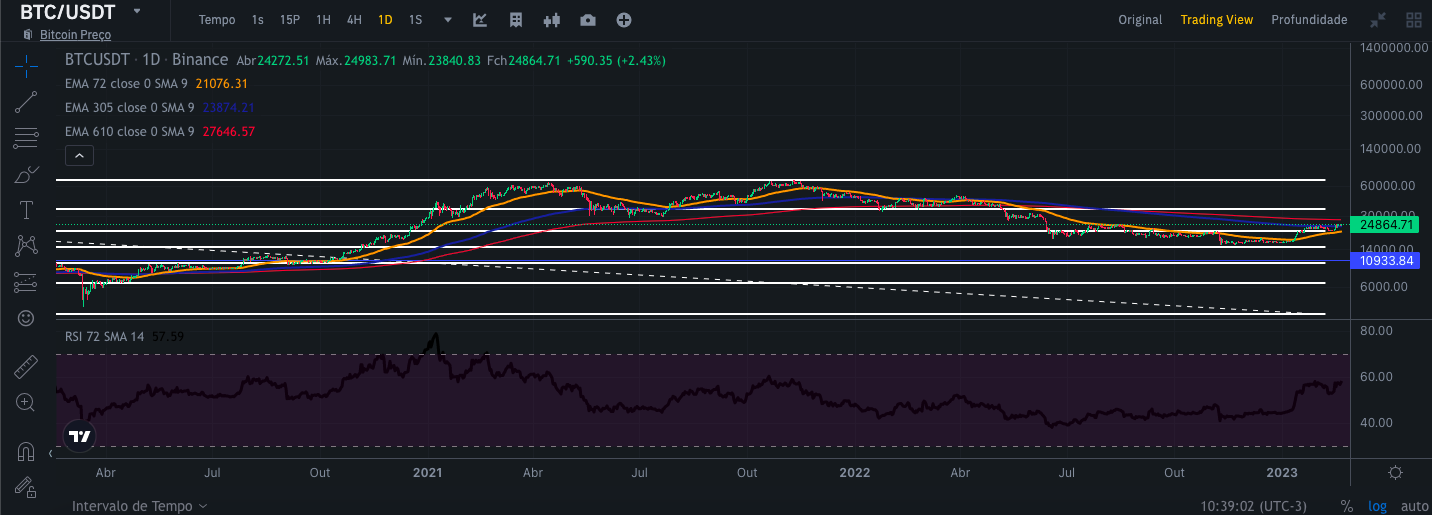Select EMA 305 indicator legend

coord(129,107)
